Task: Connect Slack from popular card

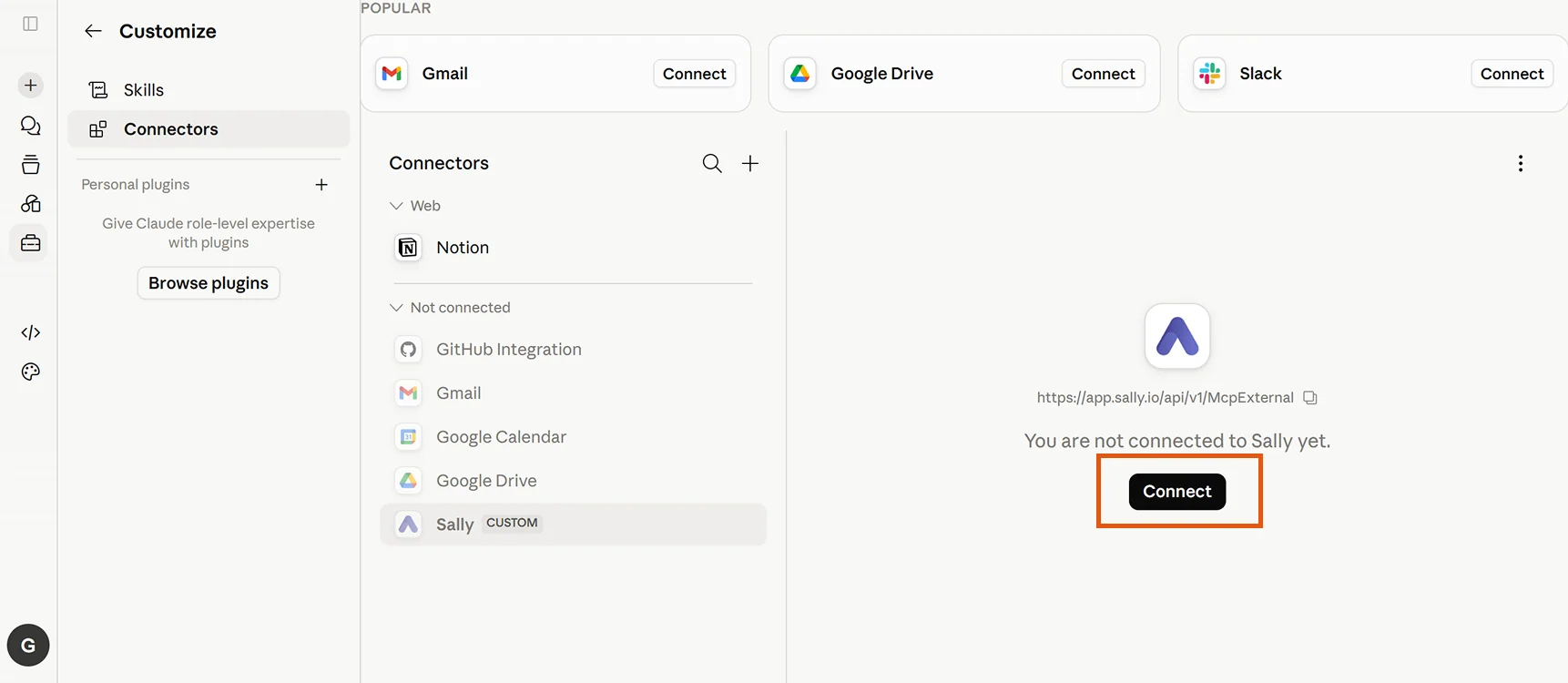Action: 1512,74
